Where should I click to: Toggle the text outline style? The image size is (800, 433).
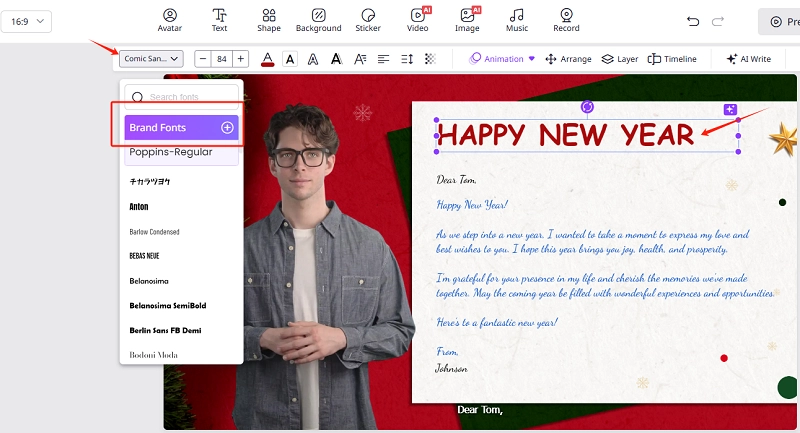coord(312,59)
